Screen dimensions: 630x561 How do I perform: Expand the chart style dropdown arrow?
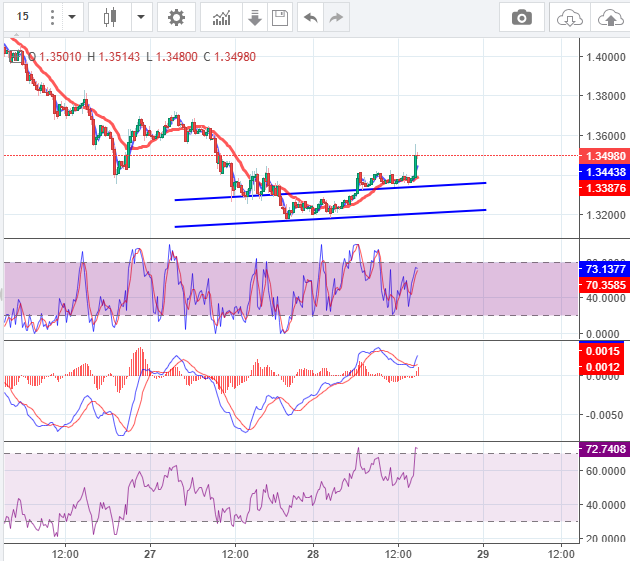tap(141, 17)
